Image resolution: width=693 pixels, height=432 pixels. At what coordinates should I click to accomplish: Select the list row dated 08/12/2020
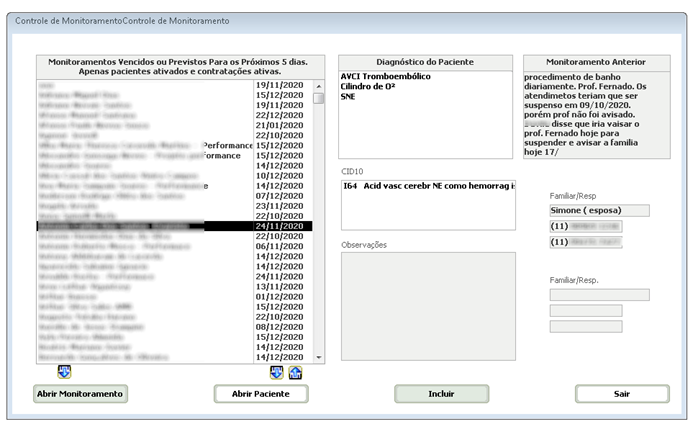point(173,326)
